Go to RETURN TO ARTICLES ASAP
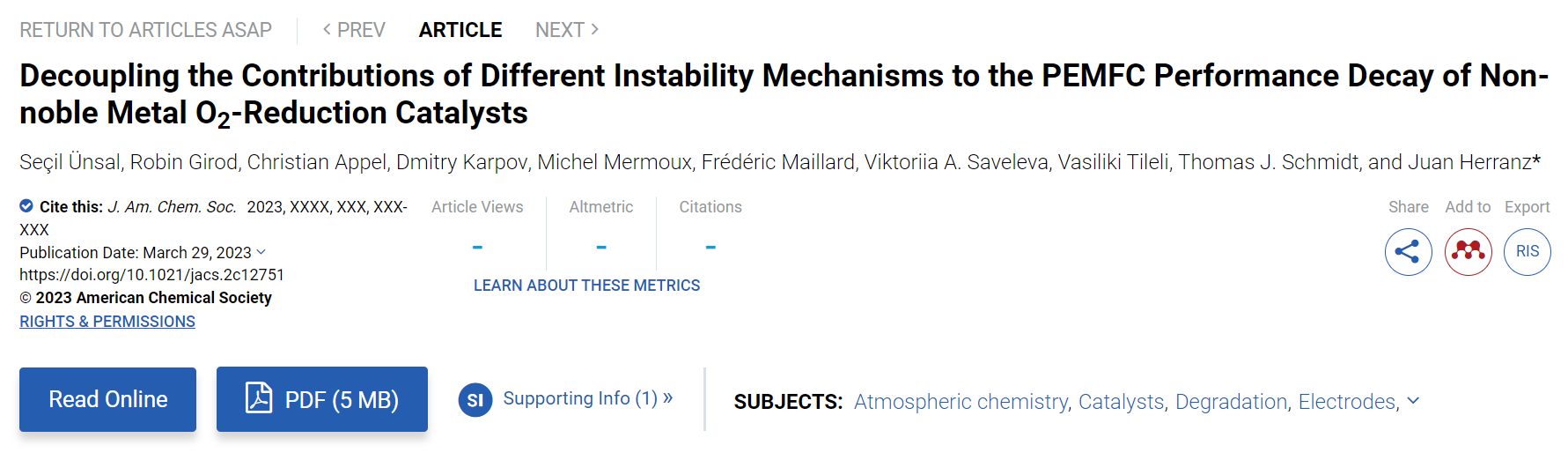The height and width of the screenshot is (475, 1568). pyautogui.click(x=145, y=30)
